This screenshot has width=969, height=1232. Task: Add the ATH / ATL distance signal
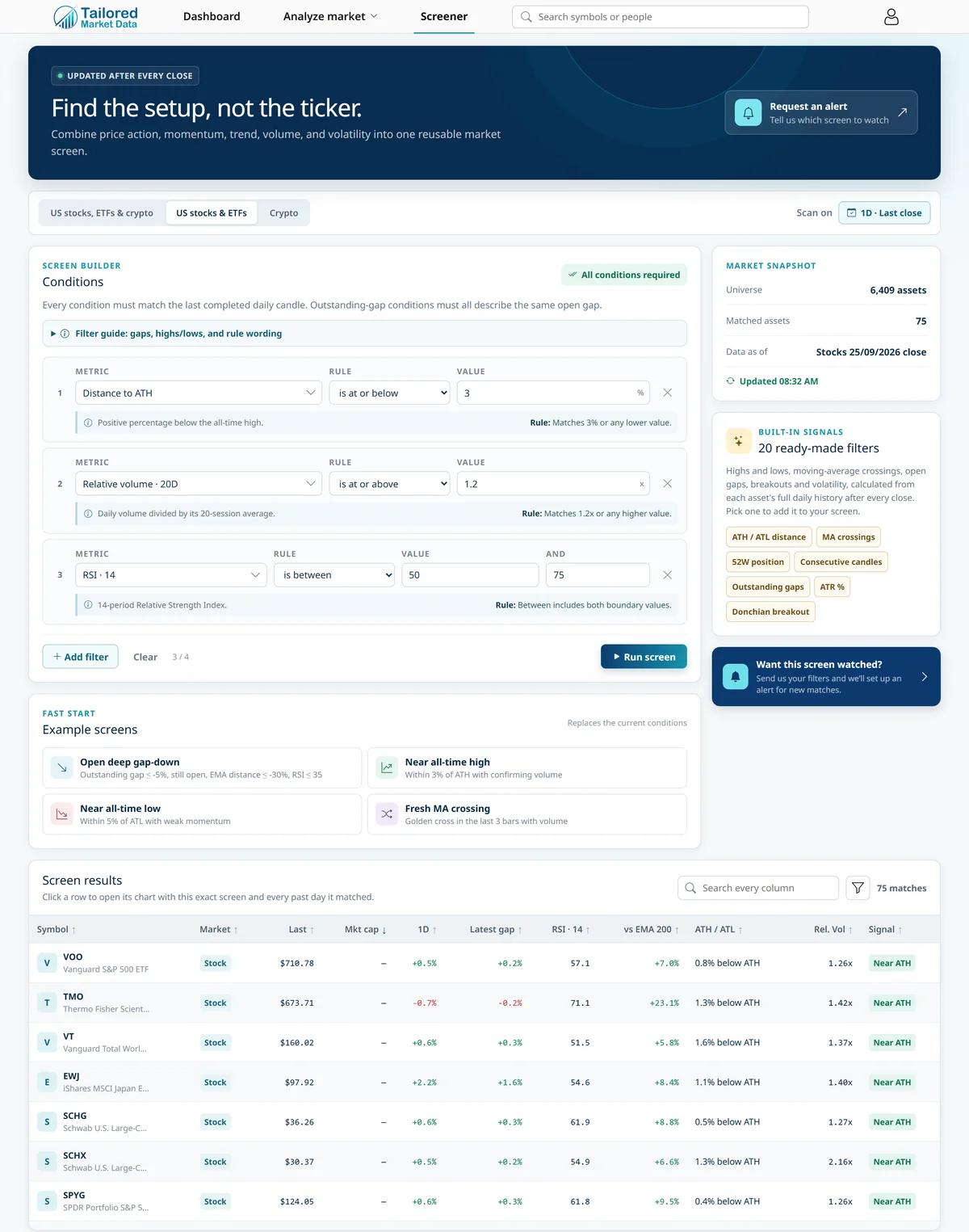click(x=769, y=537)
